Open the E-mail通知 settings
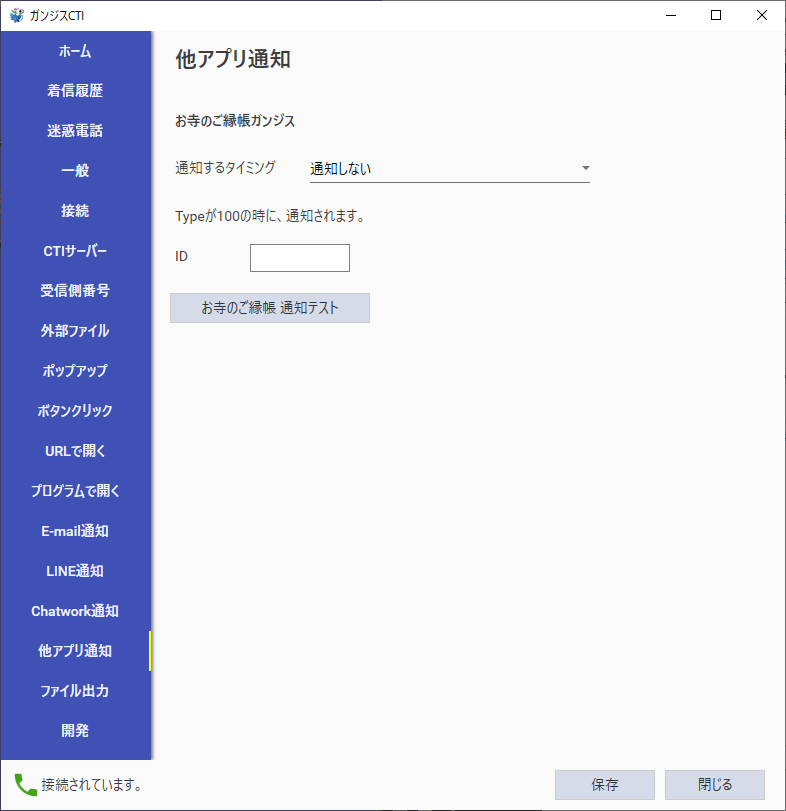The image size is (786, 811). point(75,531)
